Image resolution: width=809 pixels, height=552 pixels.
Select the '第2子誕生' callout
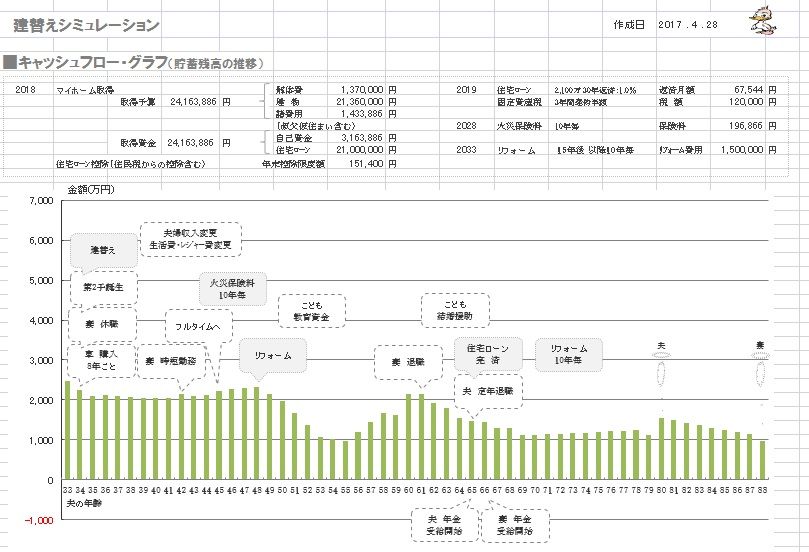pos(103,287)
